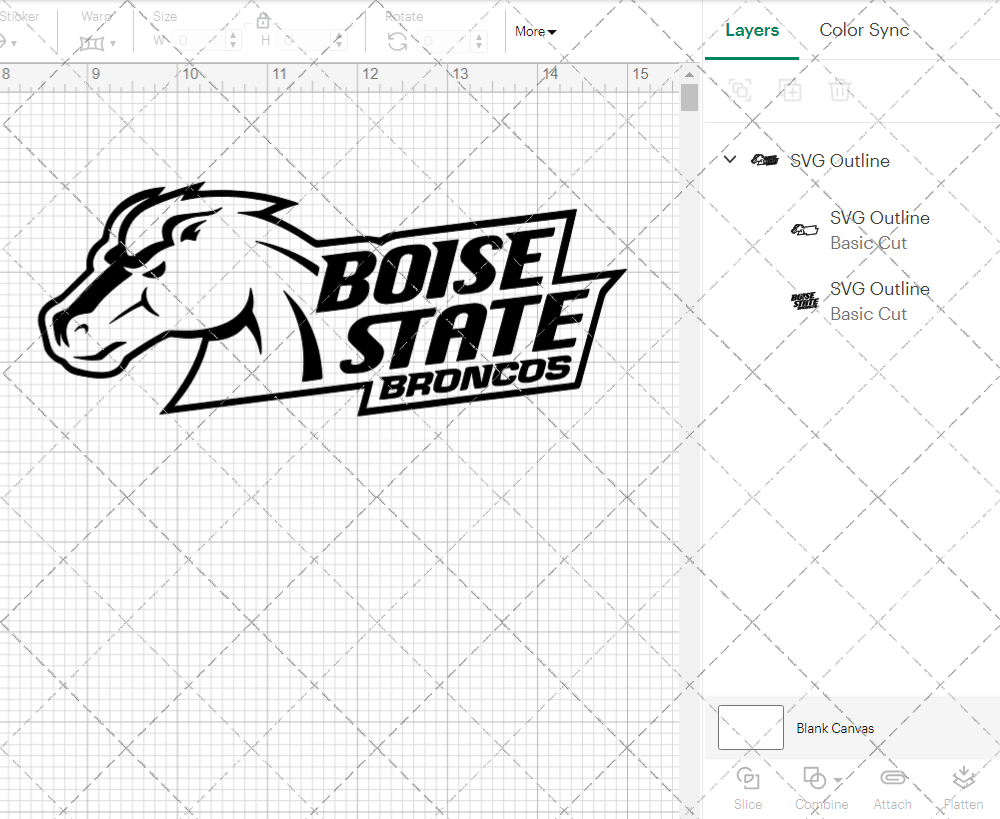
Task: Open the More dropdown menu
Action: 535,31
